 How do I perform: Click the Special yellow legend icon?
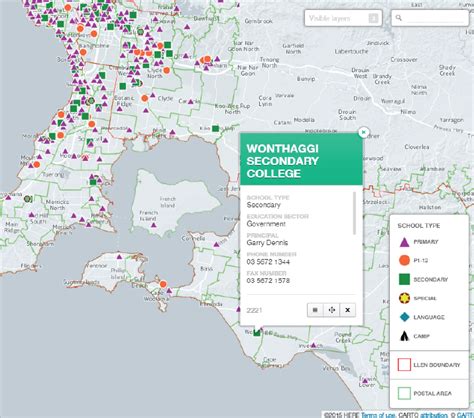tap(404, 298)
